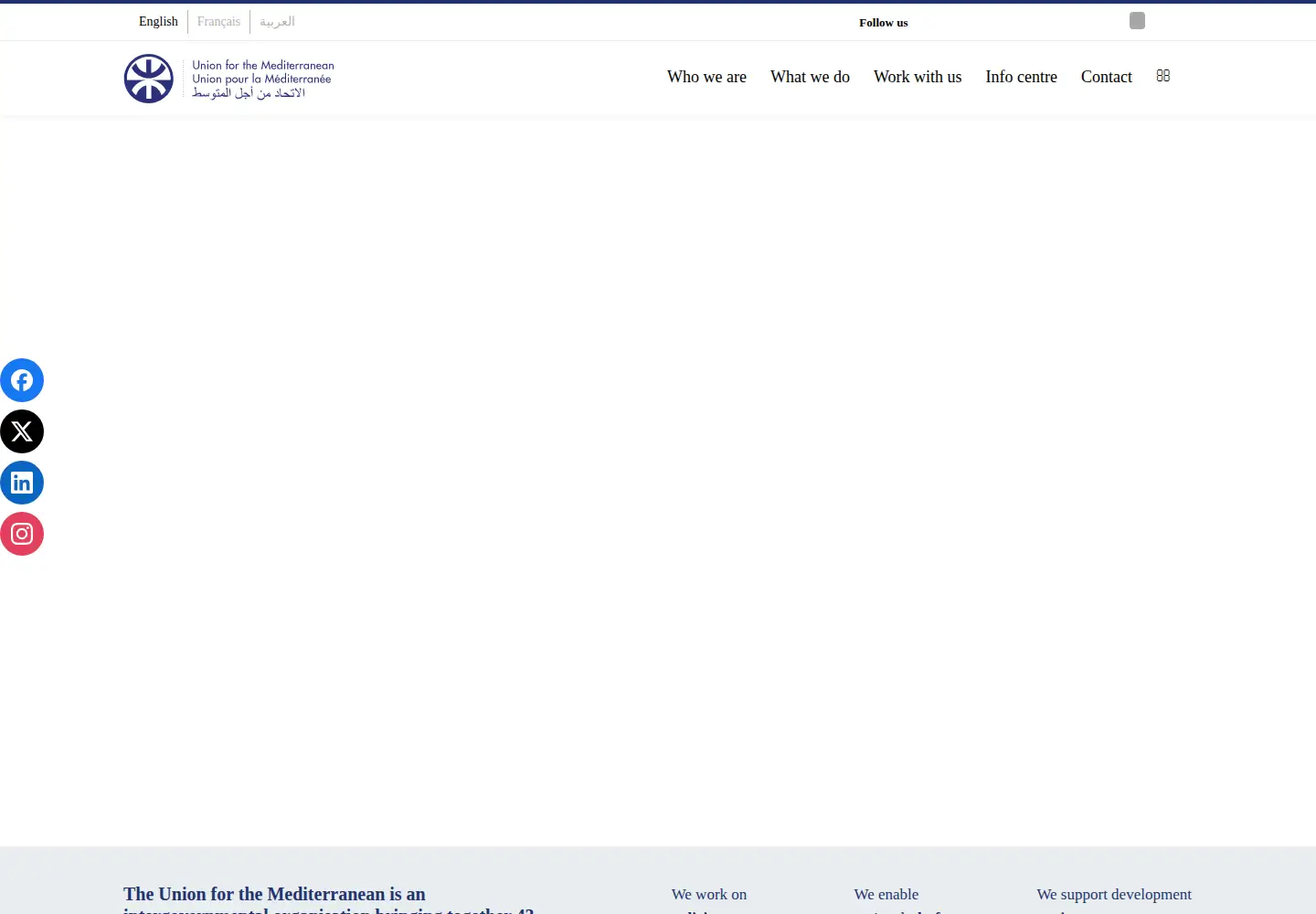Switch site language to Arabic (العربية)
Image resolution: width=1316 pixels, height=914 pixels.
(277, 21)
